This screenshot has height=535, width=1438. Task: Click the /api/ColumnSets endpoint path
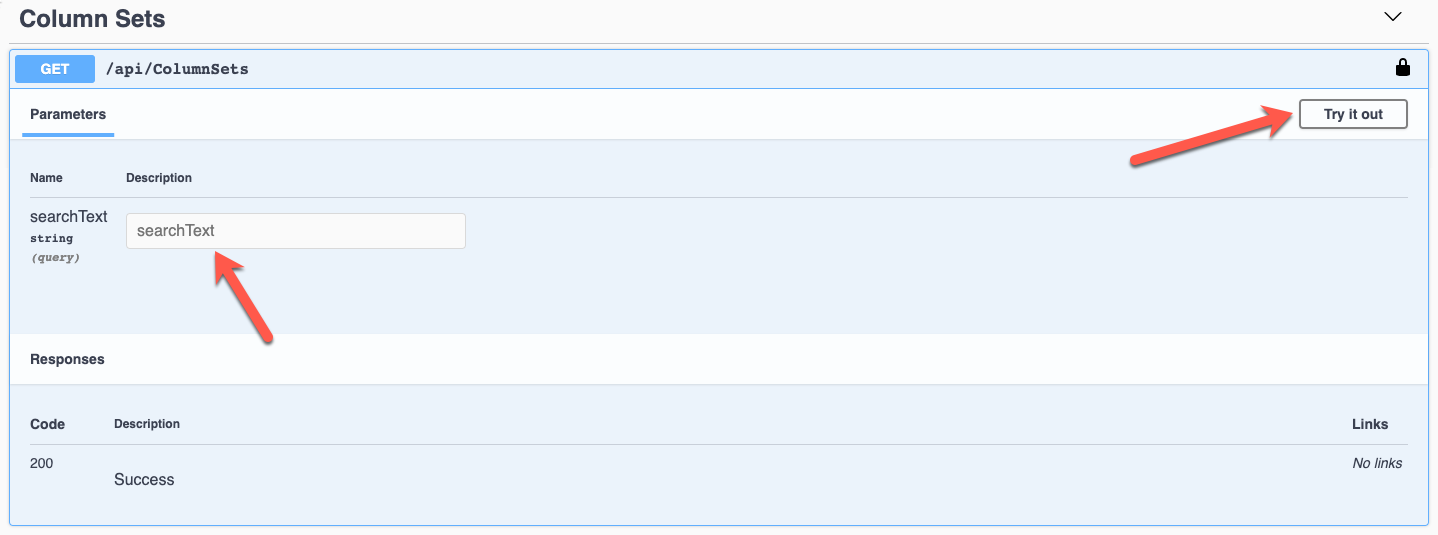(177, 69)
